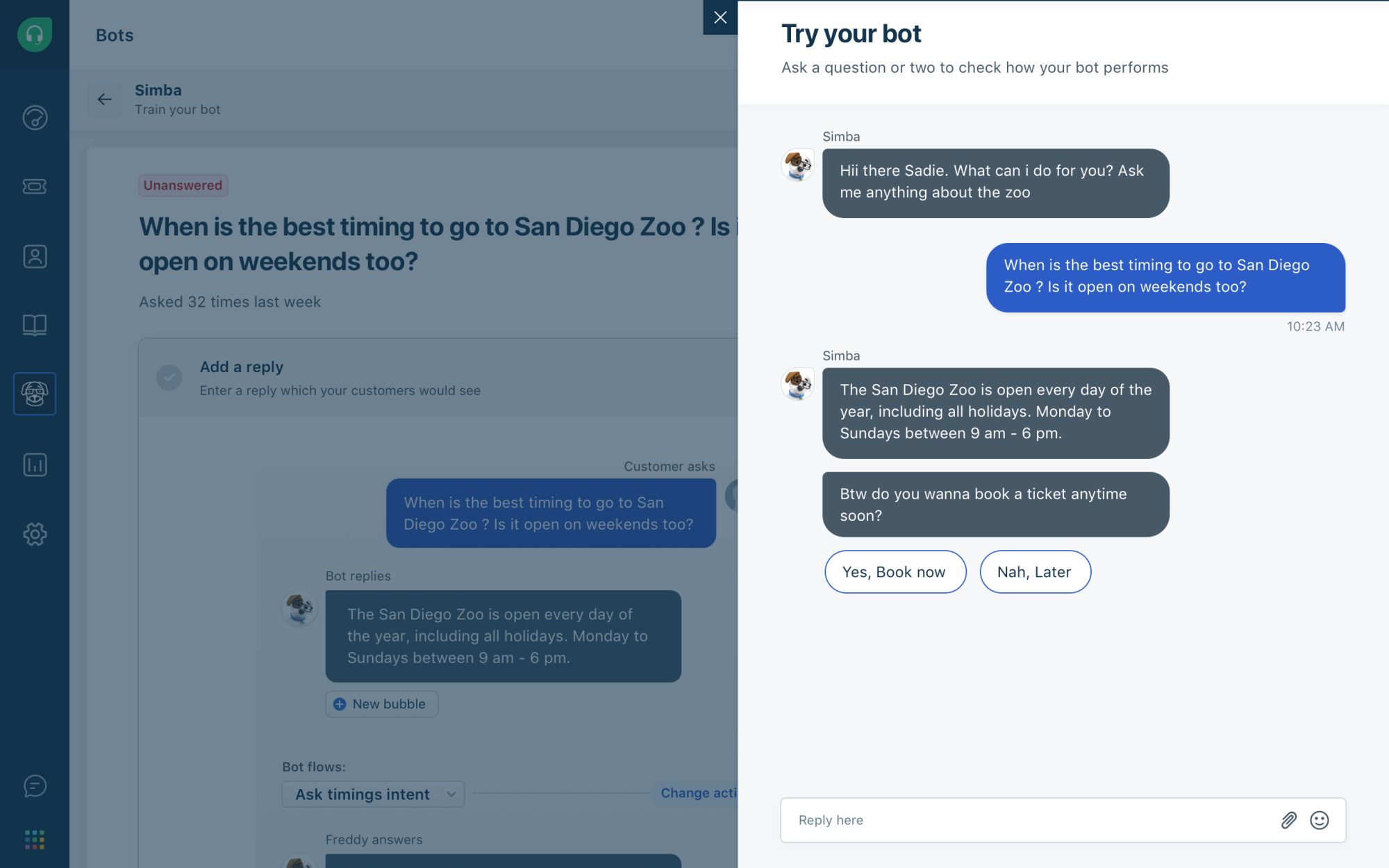Viewport: 1389px width, 868px height.
Task: Click the Freshworks headset logo
Action: click(34, 34)
